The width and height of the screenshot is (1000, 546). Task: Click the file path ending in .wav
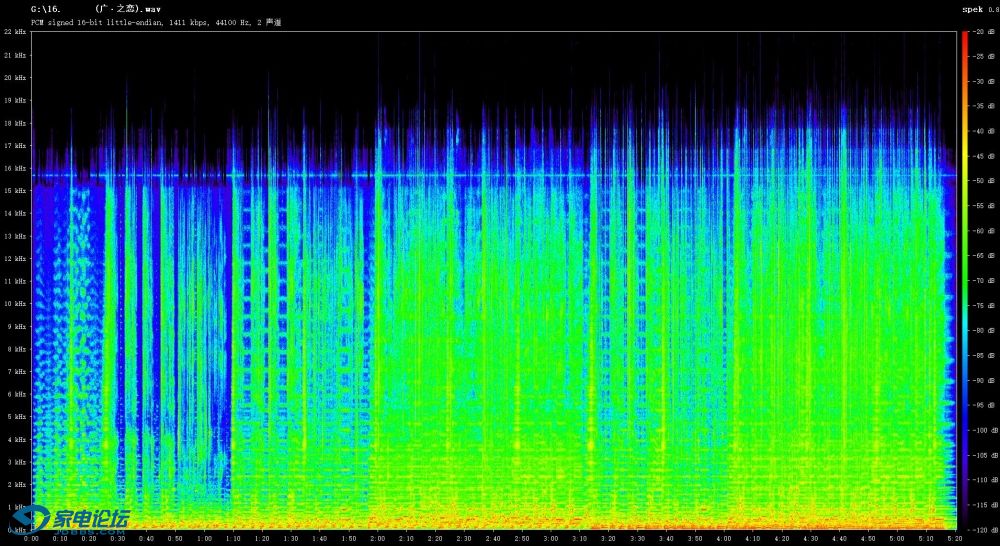[95, 10]
